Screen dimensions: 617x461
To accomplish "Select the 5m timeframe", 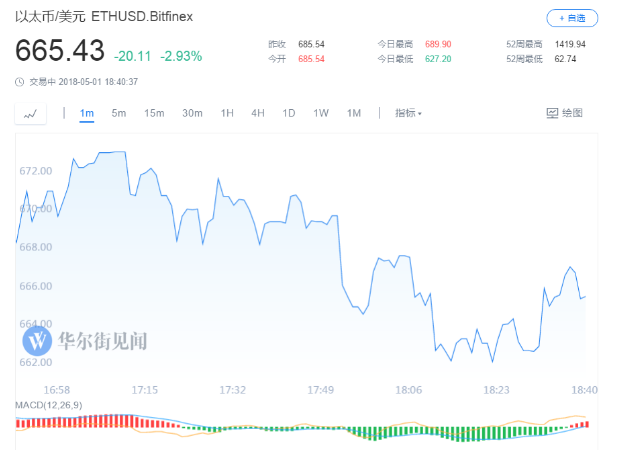I will pyautogui.click(x=119, y=113).
